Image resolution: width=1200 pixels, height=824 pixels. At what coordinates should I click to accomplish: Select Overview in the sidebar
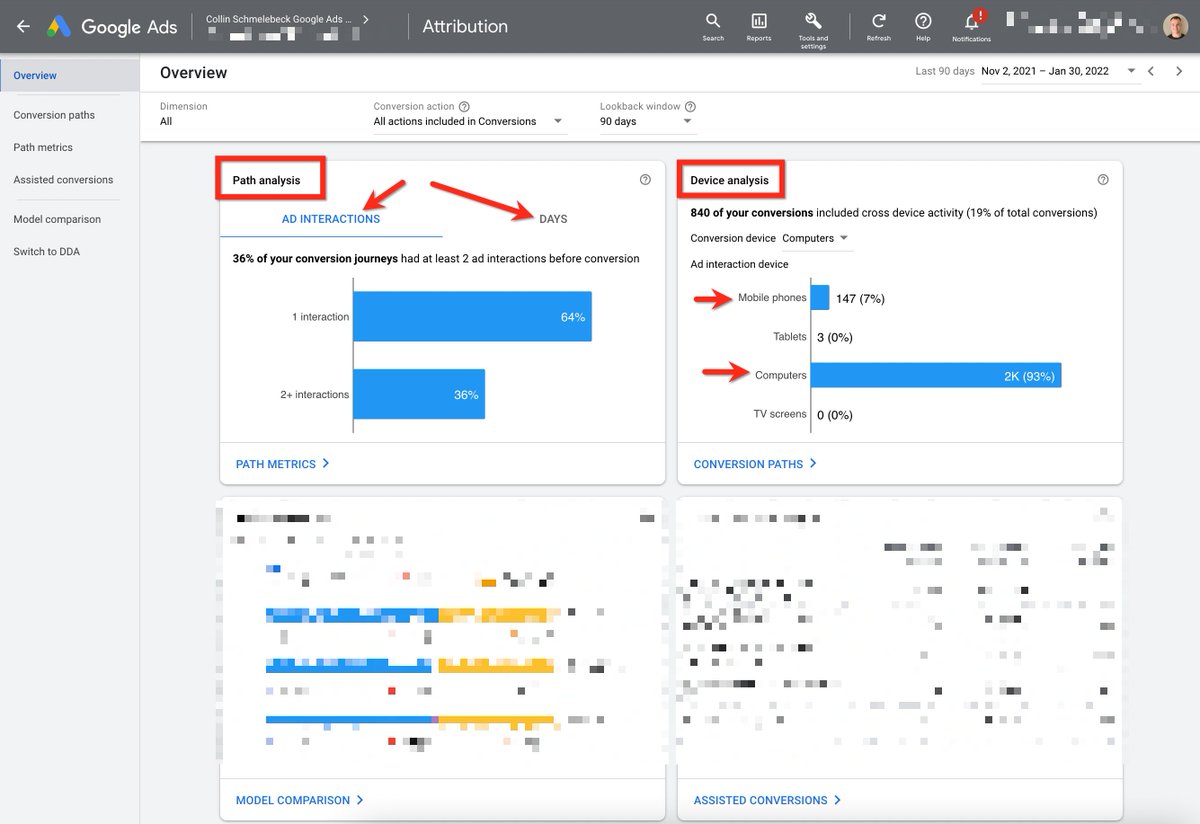(70, 75)
